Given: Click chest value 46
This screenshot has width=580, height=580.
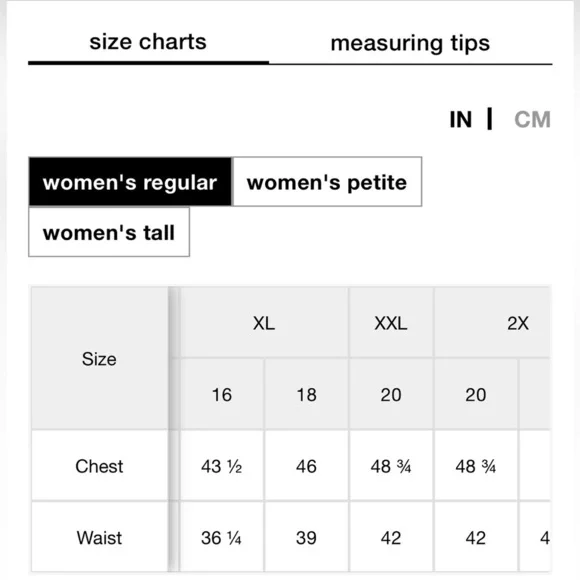Looking at the screenshot, I should point(306,466).
